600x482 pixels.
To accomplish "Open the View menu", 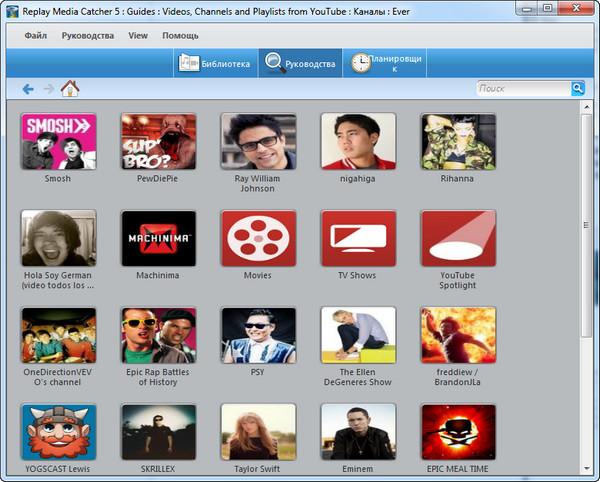I will pos(138,35).
